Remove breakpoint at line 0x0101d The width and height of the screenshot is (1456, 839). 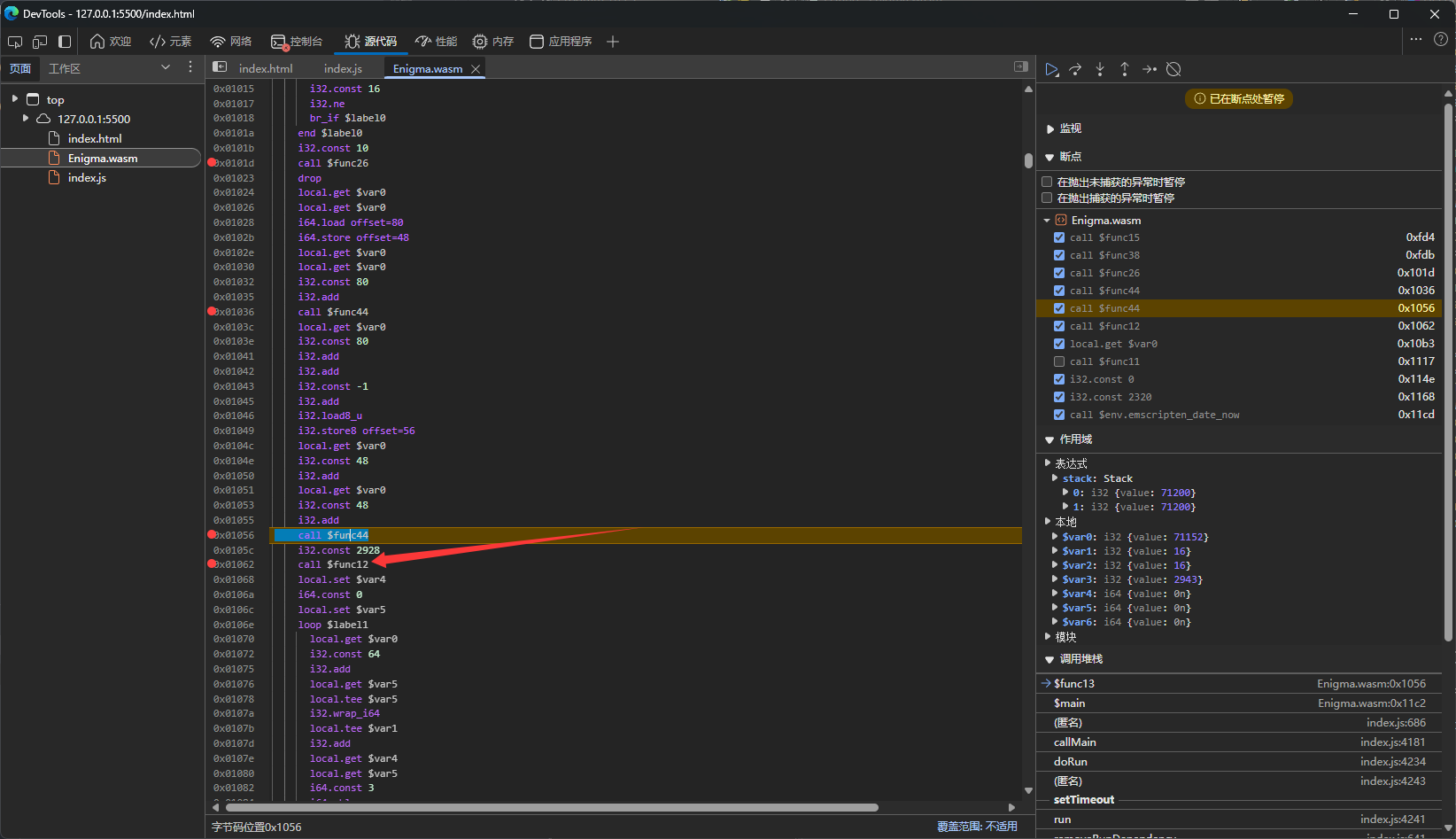click(213, 163)
